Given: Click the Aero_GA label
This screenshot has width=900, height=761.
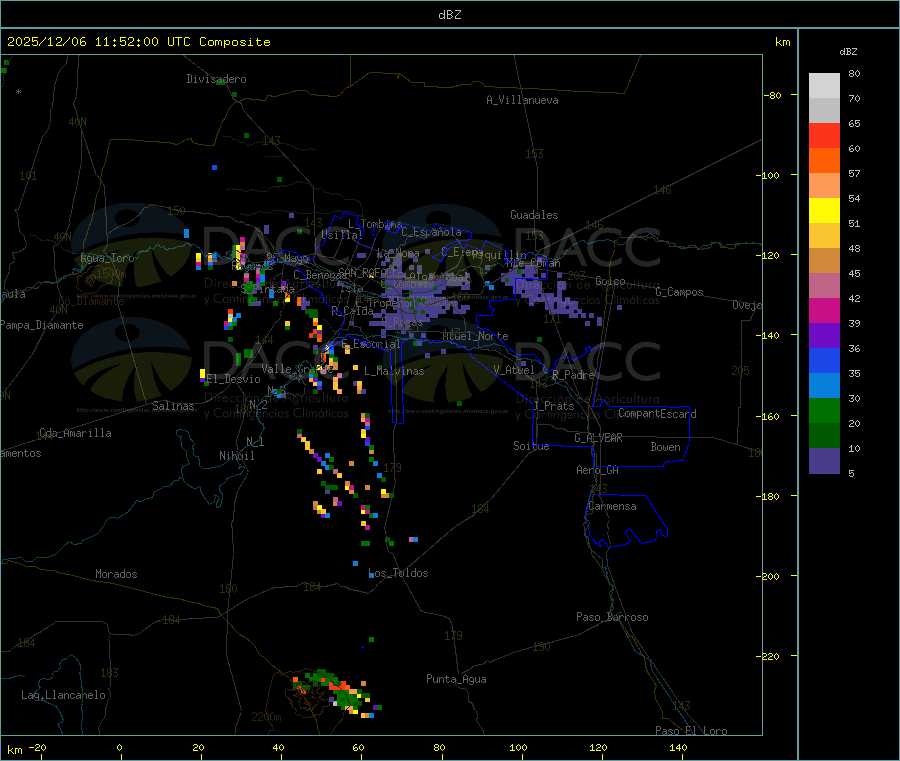Looking at the screenshot, I should 598,470.
